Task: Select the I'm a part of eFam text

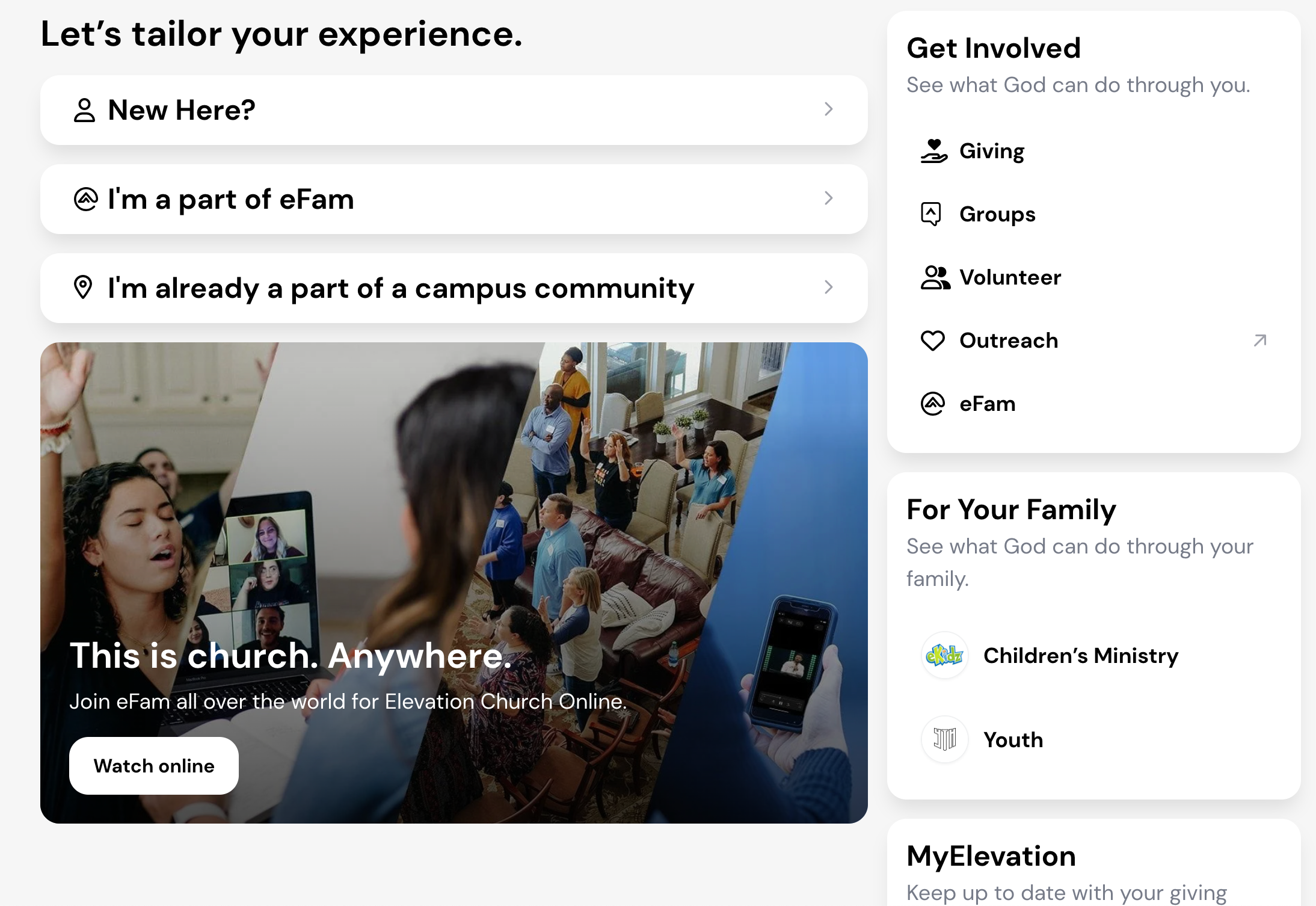Action: pos(231,199)
